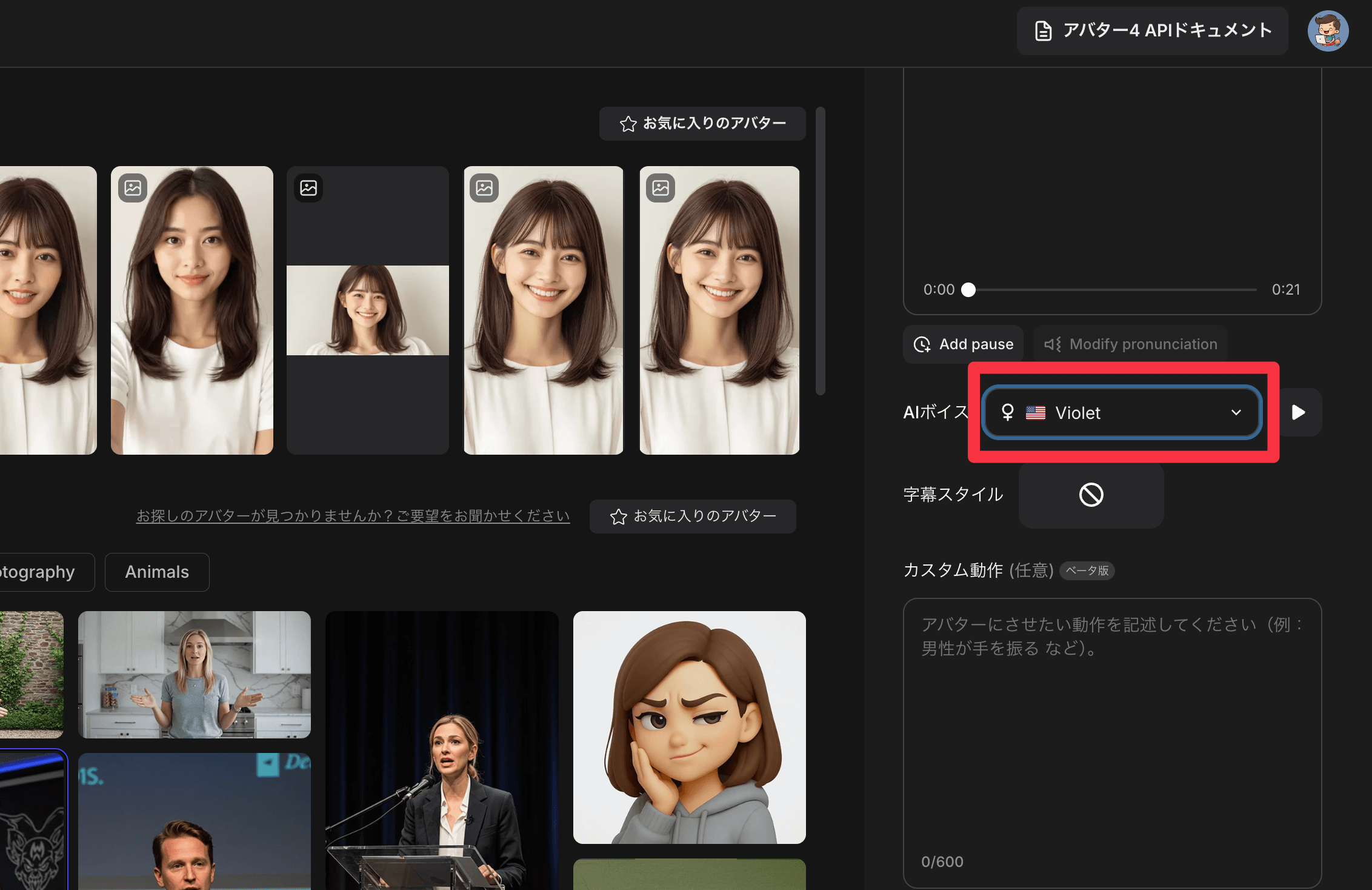Viewport: 1372px width, 890px height.
Task: Switch to the Animals category tab
Action: click(x=157, y=572)
